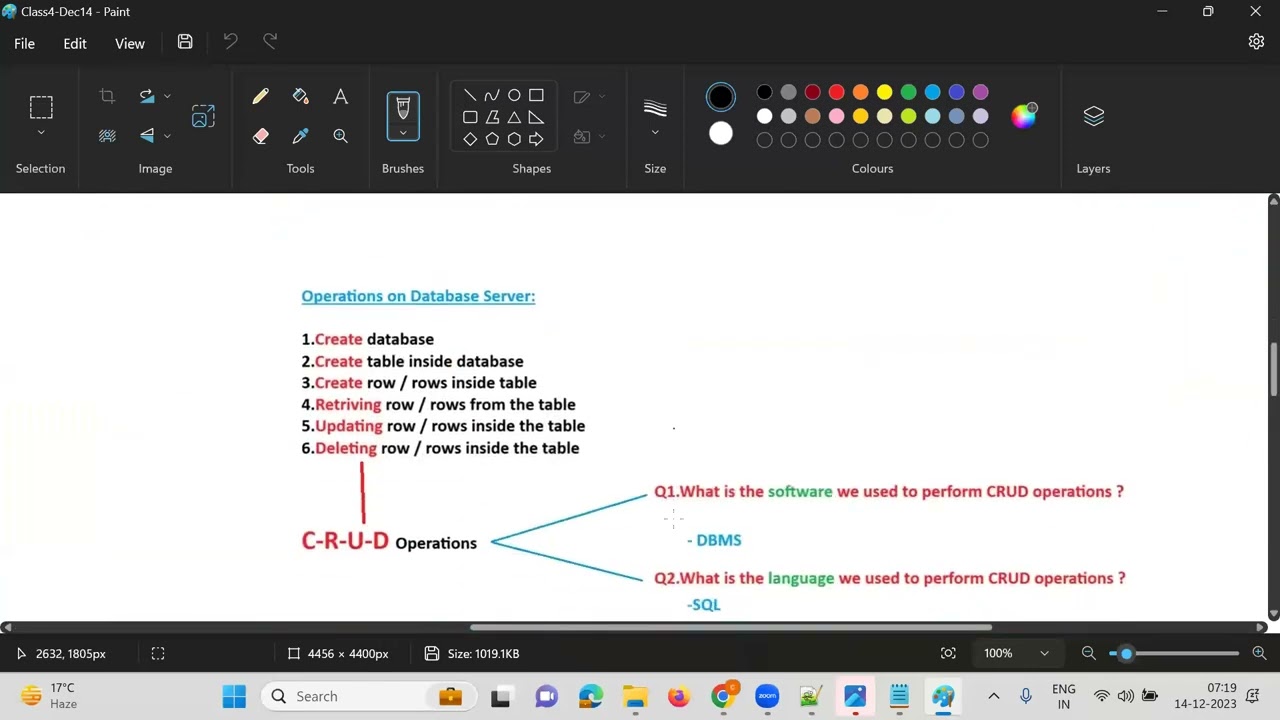Screen dimensions: 1280x720
Task: Choose the Rounded rectangle shape
Action: (470, 117)
